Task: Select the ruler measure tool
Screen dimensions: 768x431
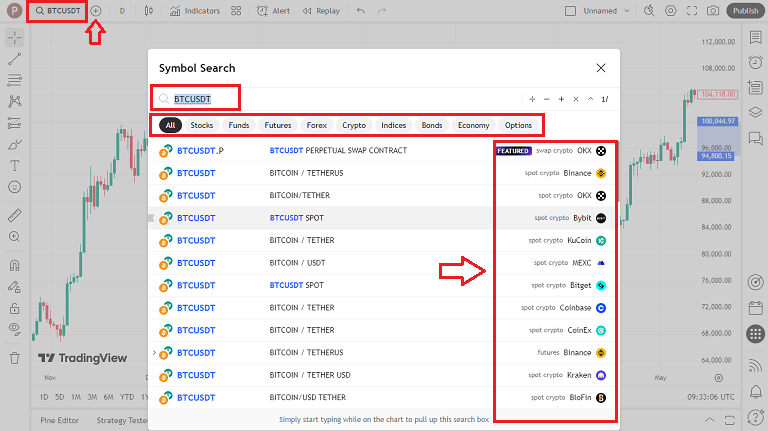Action: tap(15, 215)
